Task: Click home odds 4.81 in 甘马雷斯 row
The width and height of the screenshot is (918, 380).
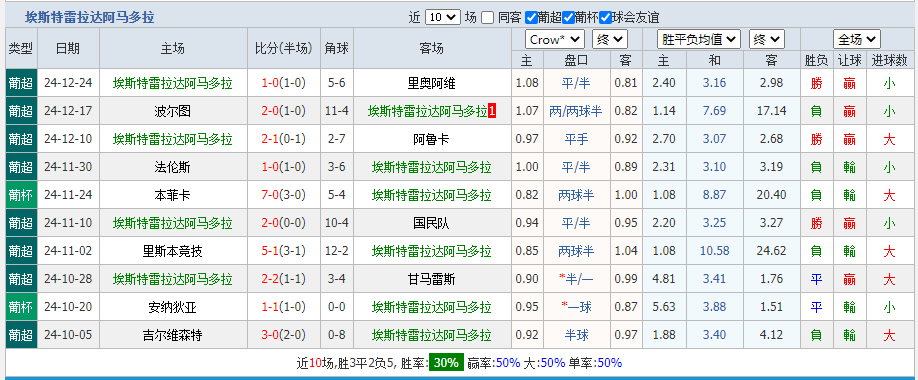Action: coord(663,279)
